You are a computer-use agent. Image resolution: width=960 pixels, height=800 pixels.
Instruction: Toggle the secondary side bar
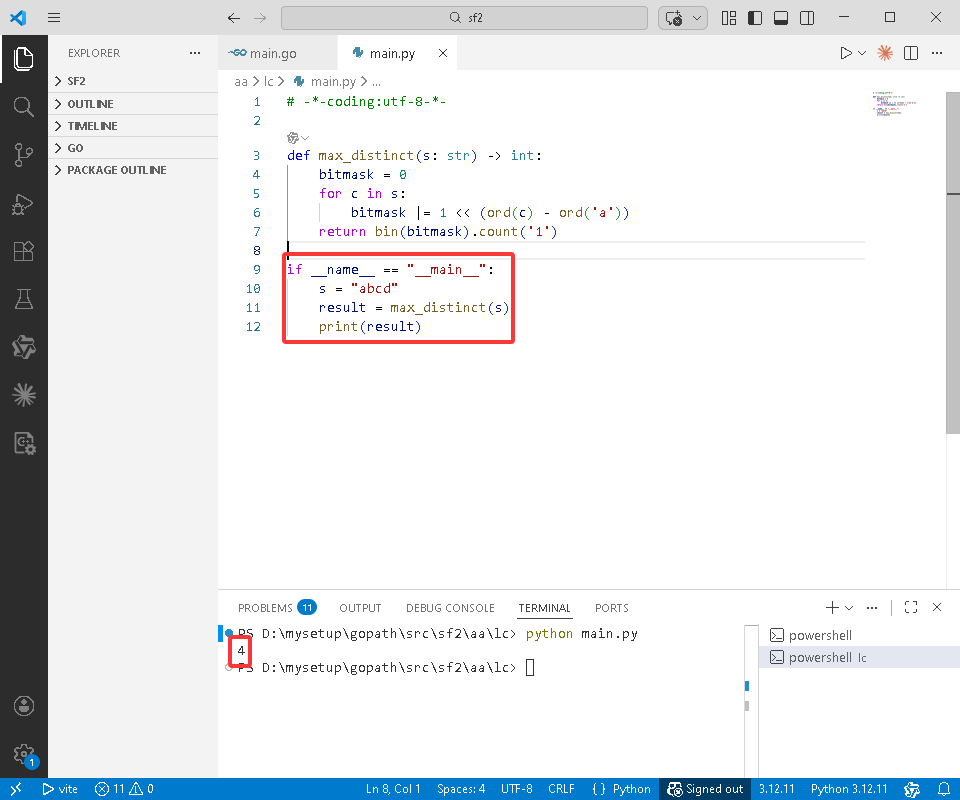[x=807, y=18]
